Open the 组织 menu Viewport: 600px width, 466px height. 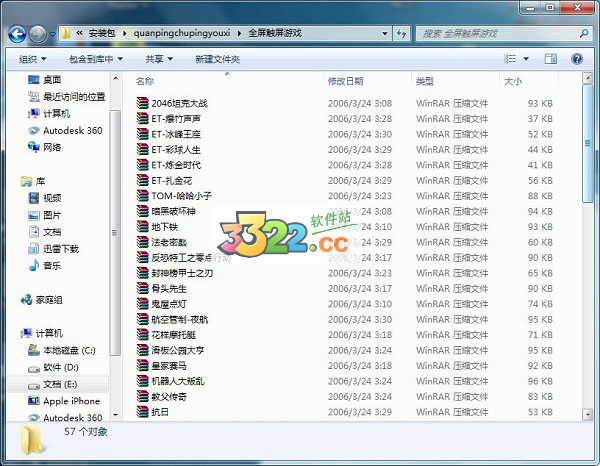(33, 59)
